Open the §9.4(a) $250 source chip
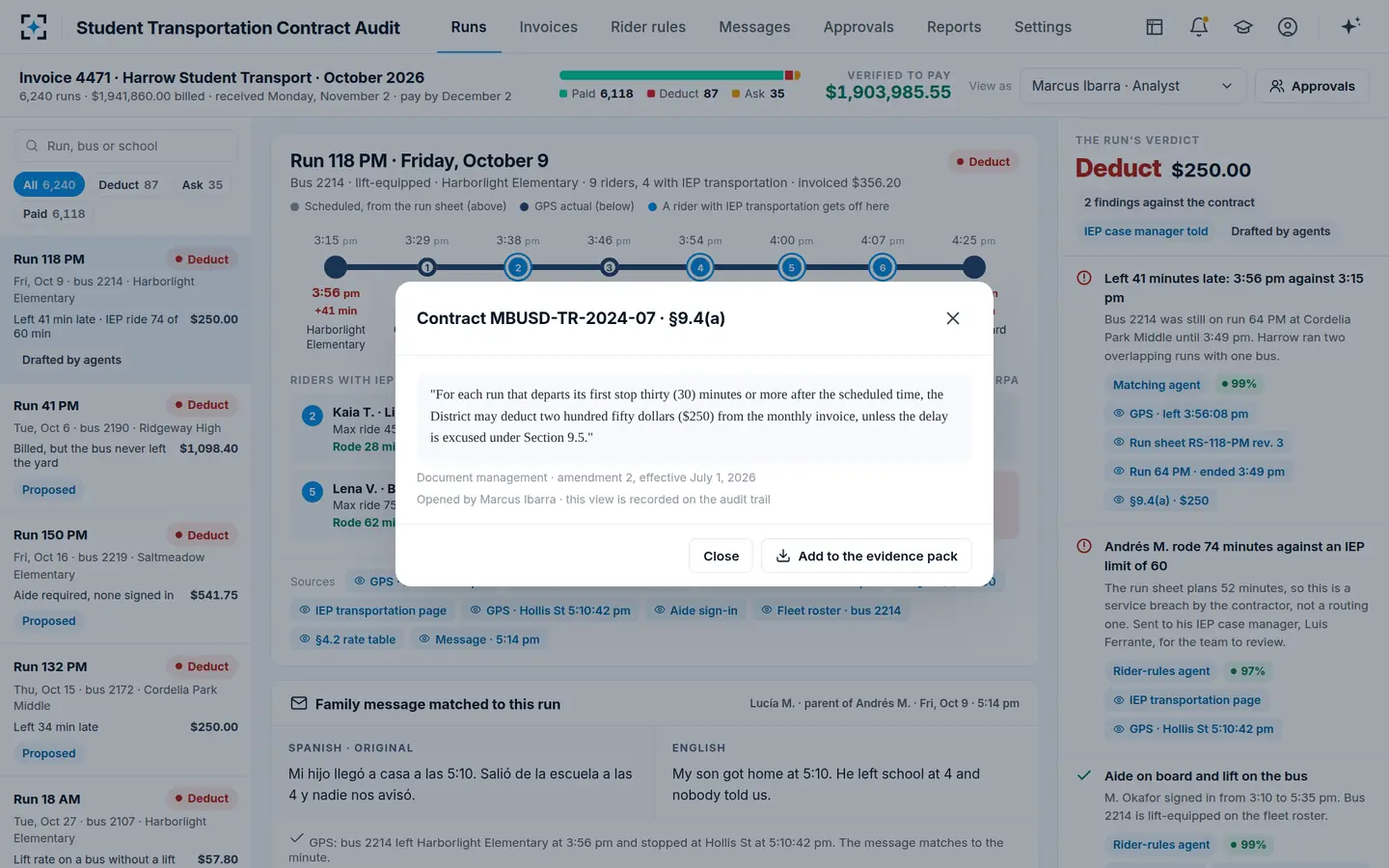Viewport: 1389px width, 868px height. [x=1160, y=501]
